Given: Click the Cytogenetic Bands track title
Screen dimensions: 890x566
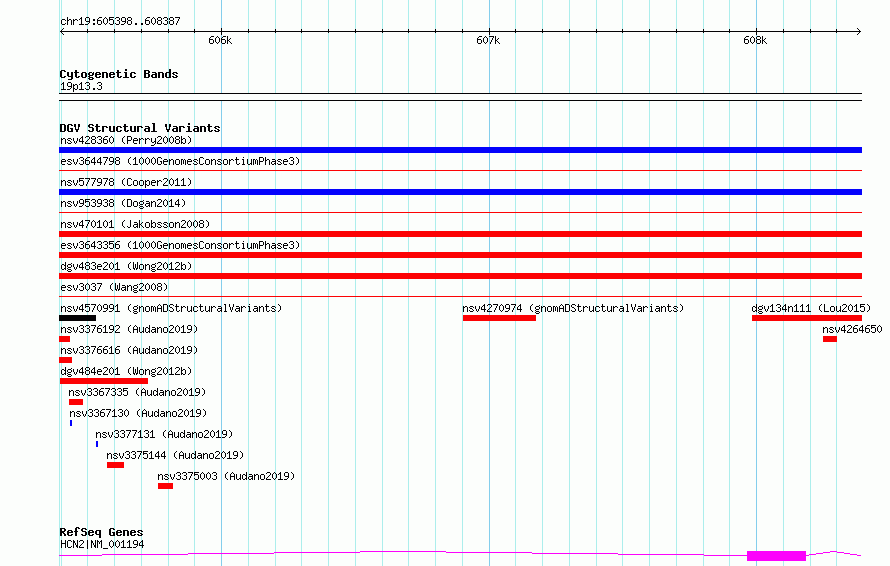Looking at the screenshot, I should coord(119,74).
